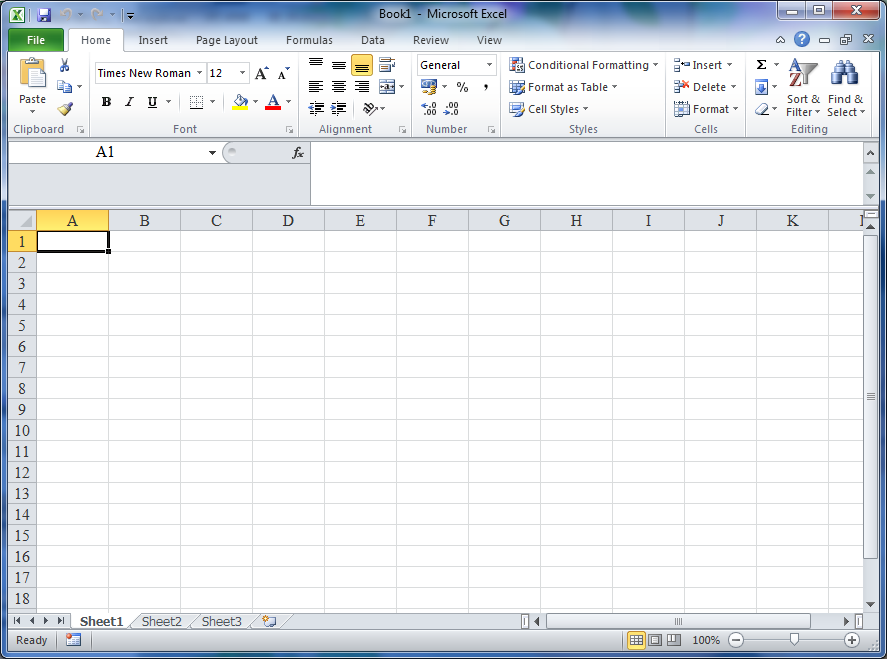The image size is (887, 659).
Task: Center text horizontally in the cell
Action: point(339,87)
